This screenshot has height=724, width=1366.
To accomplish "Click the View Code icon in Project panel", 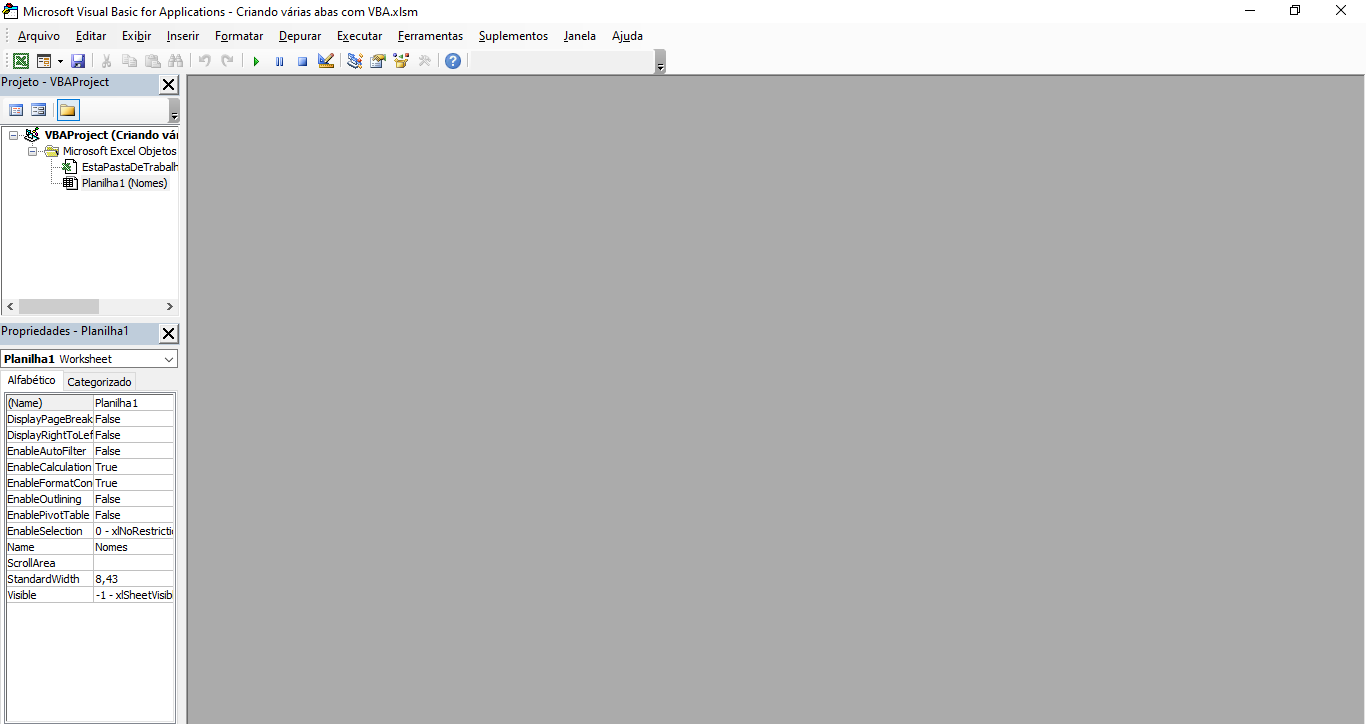I will pyautogui.click(x=16, y=110).
